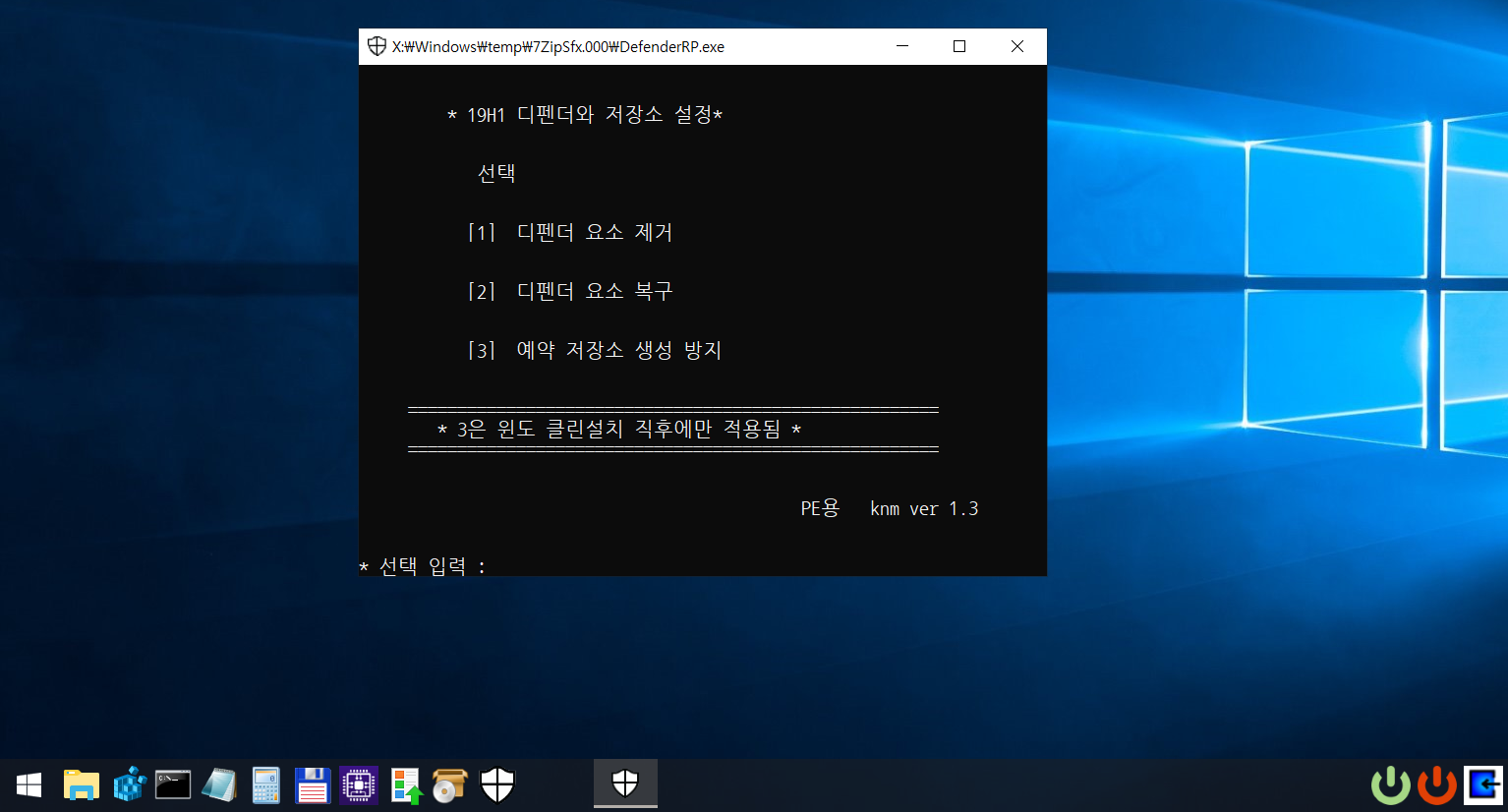Open the box with disc installer icon

(x=450, y=785)
